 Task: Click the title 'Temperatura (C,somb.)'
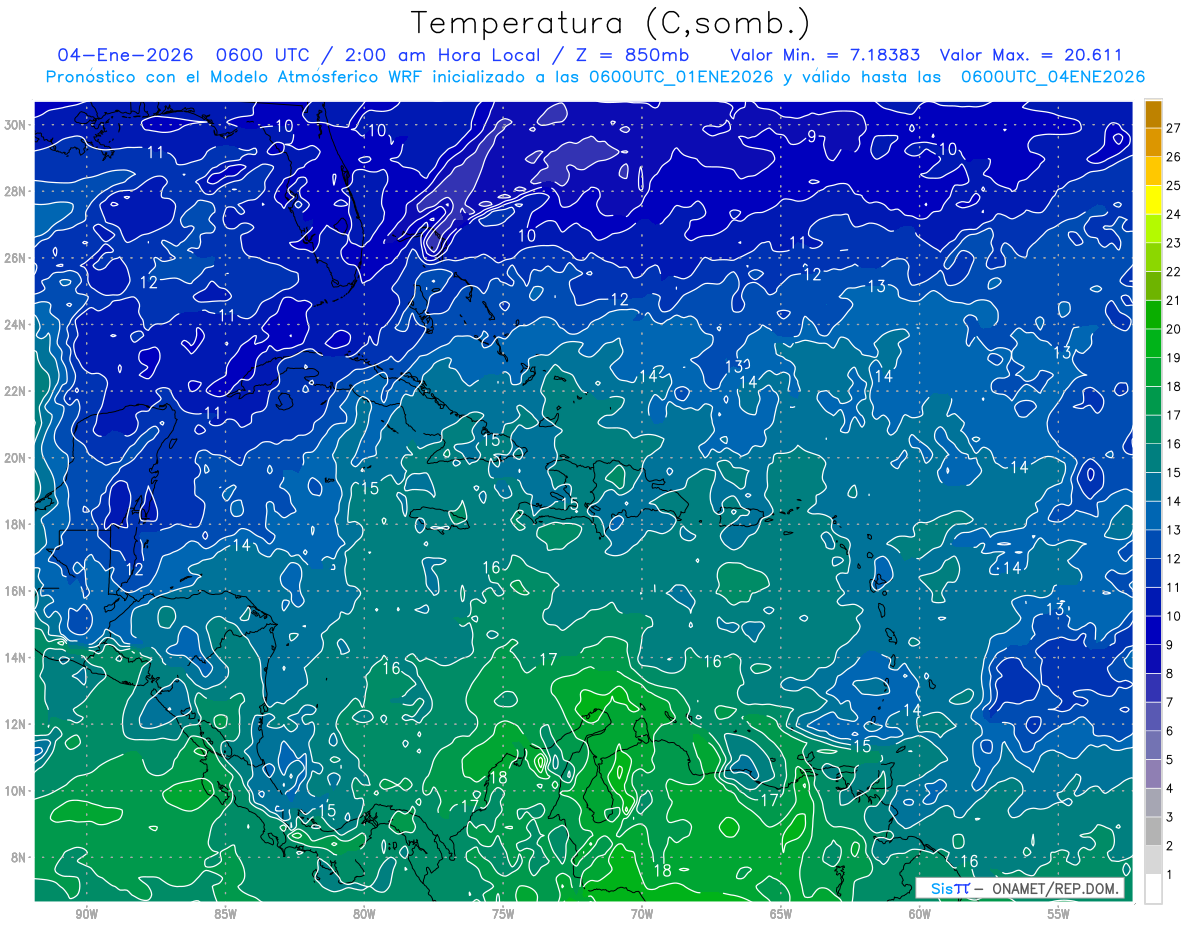point(611,24)
